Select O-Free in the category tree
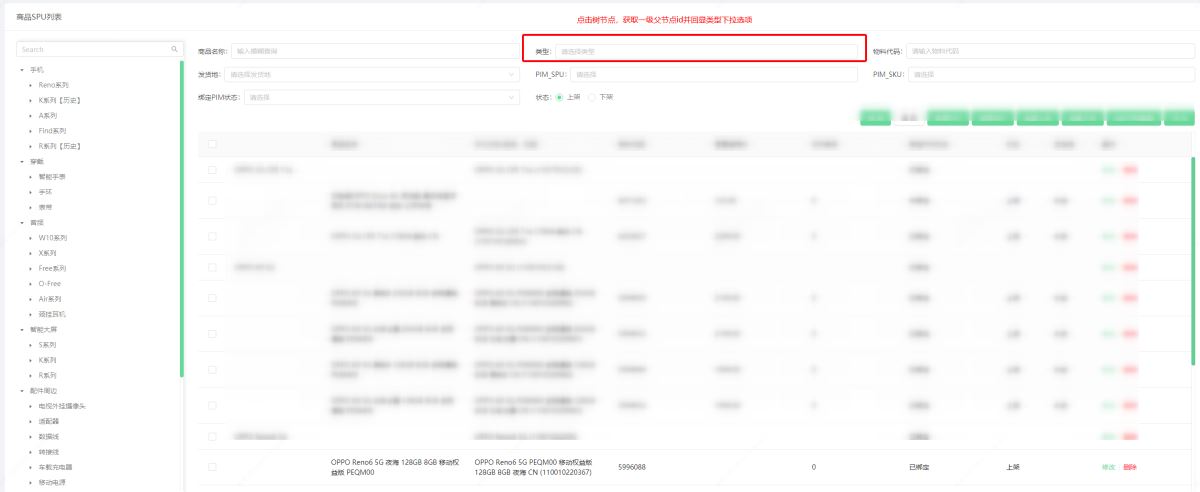This screenshot has width=1200, height=492. (x=50, y=283)
